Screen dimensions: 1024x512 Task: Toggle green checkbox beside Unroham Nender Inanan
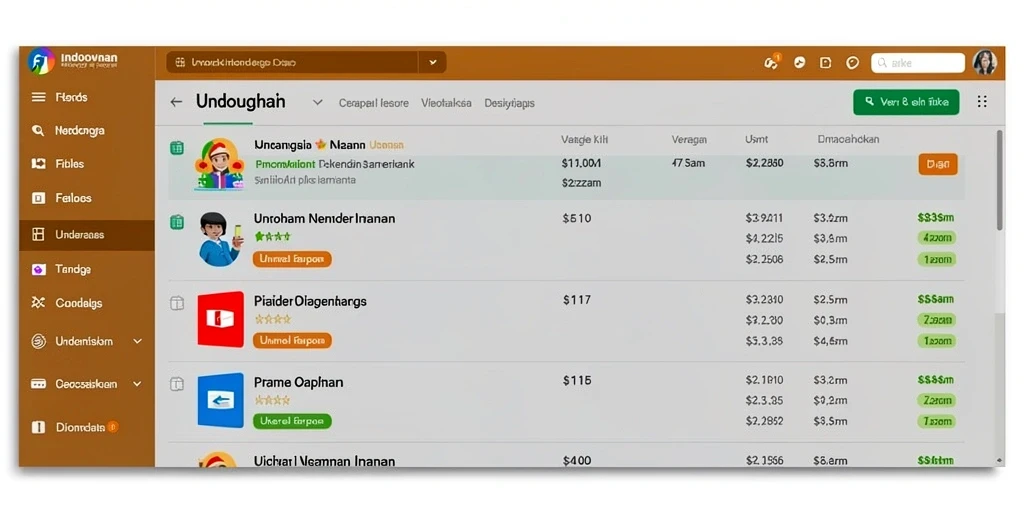[x=176, y=222]
